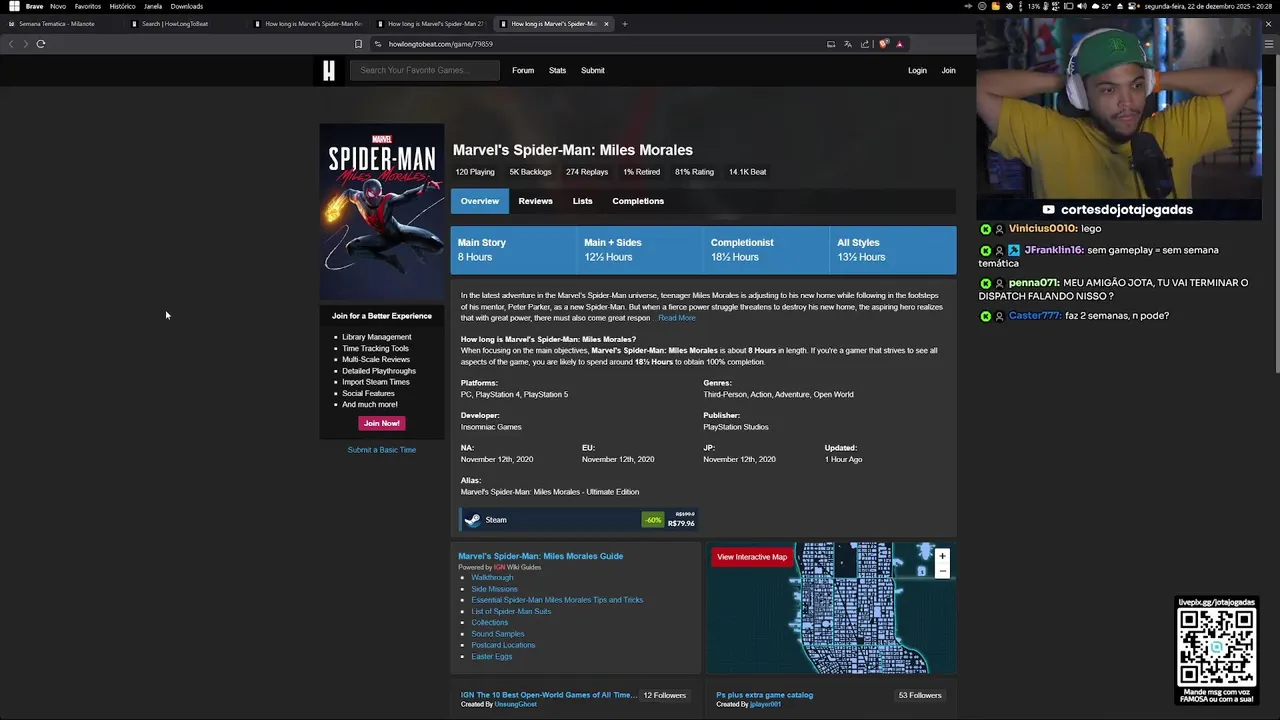
Task: Open the Brave menu in menu bar
Action: (x=34, y=6)
